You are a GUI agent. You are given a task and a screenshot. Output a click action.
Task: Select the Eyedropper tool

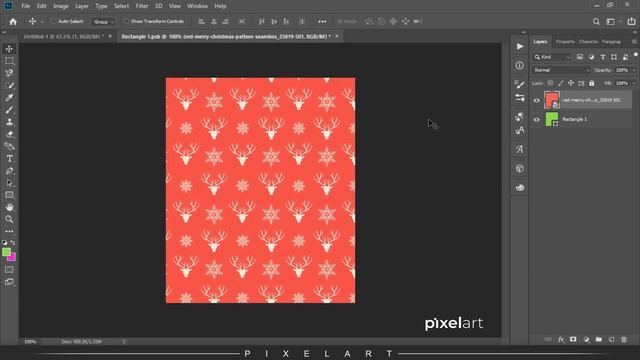(9, 98)
